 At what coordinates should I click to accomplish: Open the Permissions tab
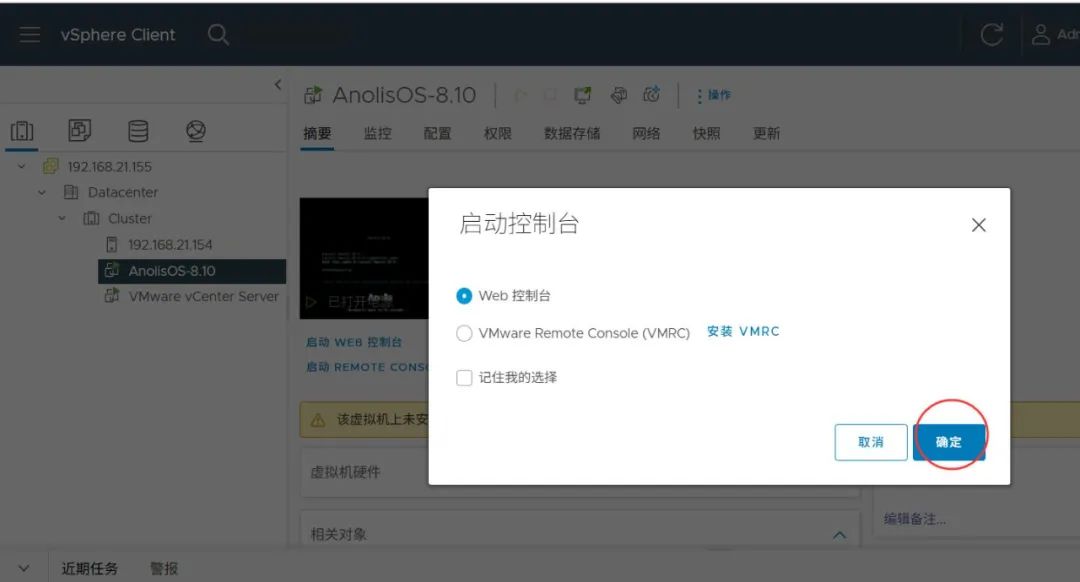pyautogui.click(x=498, y=134)
